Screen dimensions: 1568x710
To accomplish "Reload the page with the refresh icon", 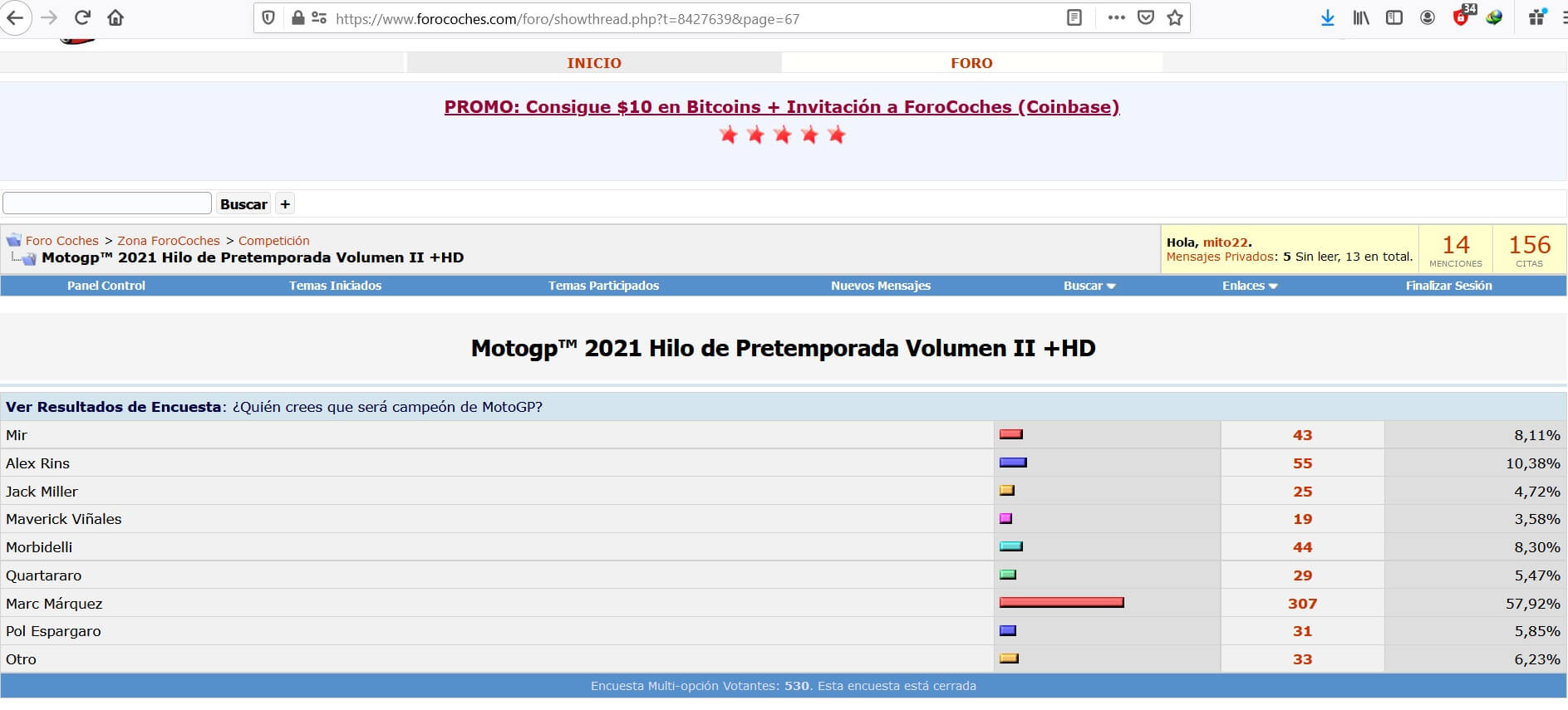I will pyautogui.click(x=82, y=17).
